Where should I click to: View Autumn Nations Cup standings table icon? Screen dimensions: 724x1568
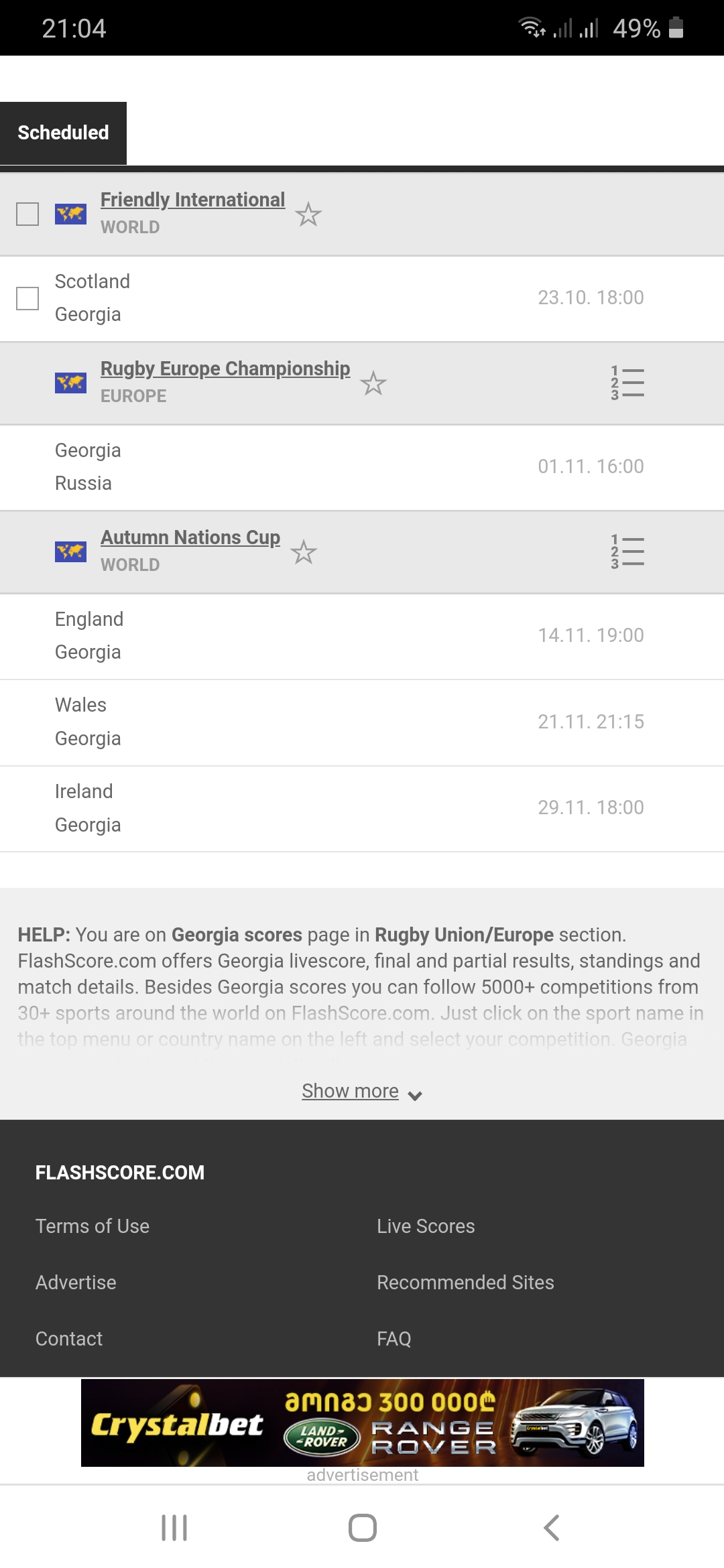pos(627,552)
